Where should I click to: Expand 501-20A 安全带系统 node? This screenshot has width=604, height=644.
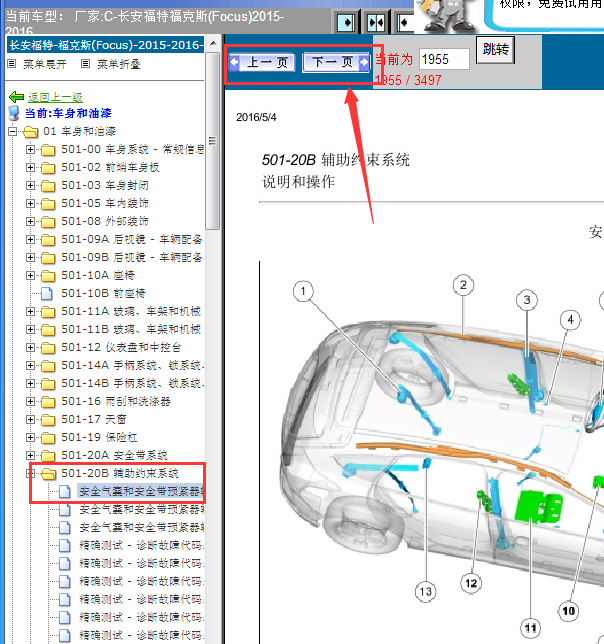(30, 455)
